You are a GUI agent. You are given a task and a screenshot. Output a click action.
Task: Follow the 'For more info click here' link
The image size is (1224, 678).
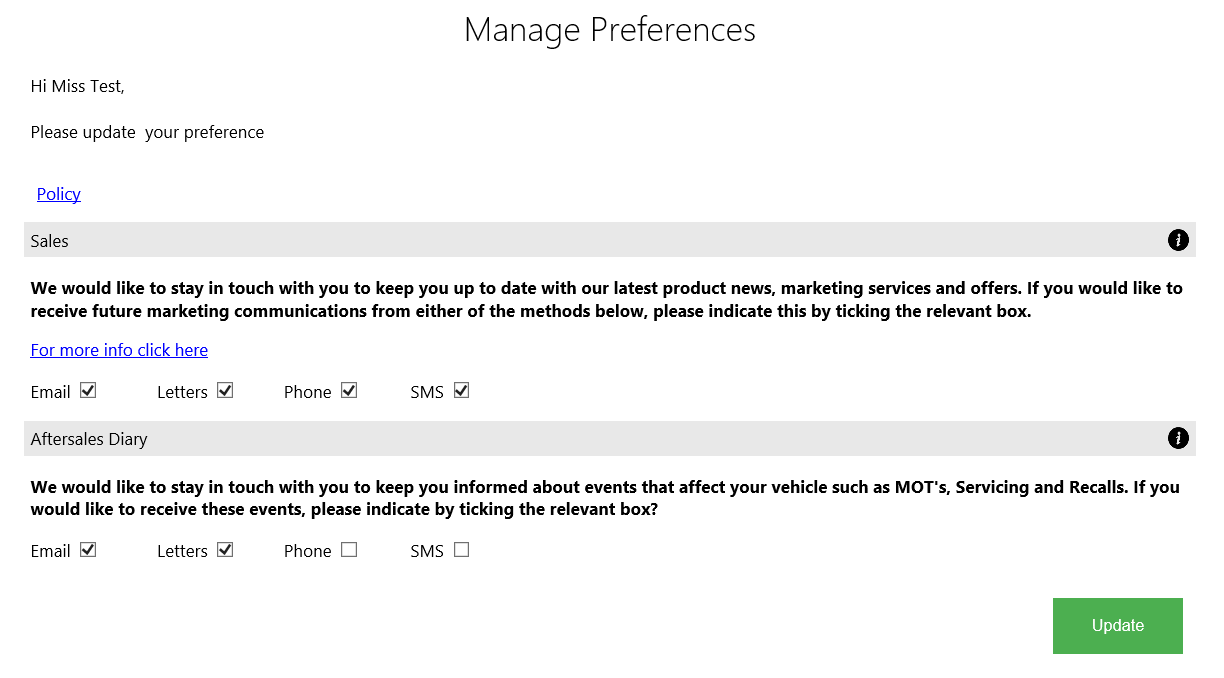point(119,350)
